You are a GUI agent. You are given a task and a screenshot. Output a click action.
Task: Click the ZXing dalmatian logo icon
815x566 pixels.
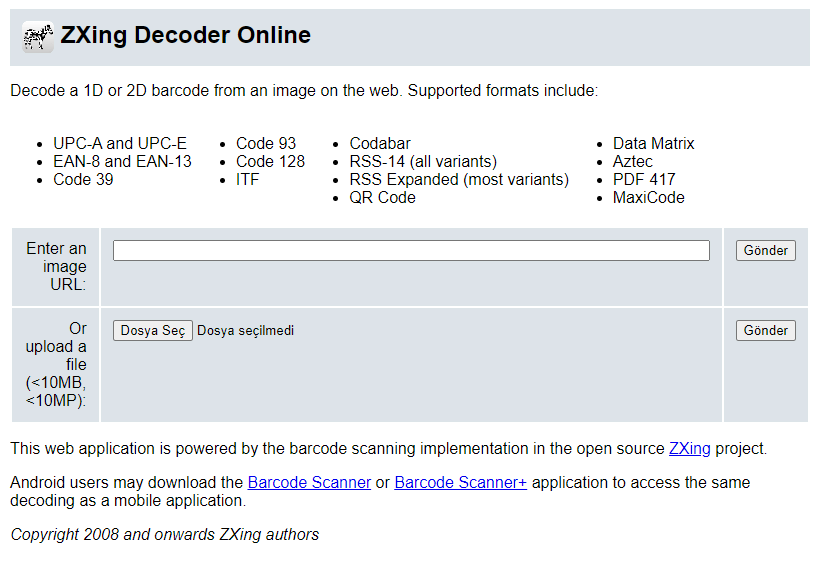[x=38, y=37]
